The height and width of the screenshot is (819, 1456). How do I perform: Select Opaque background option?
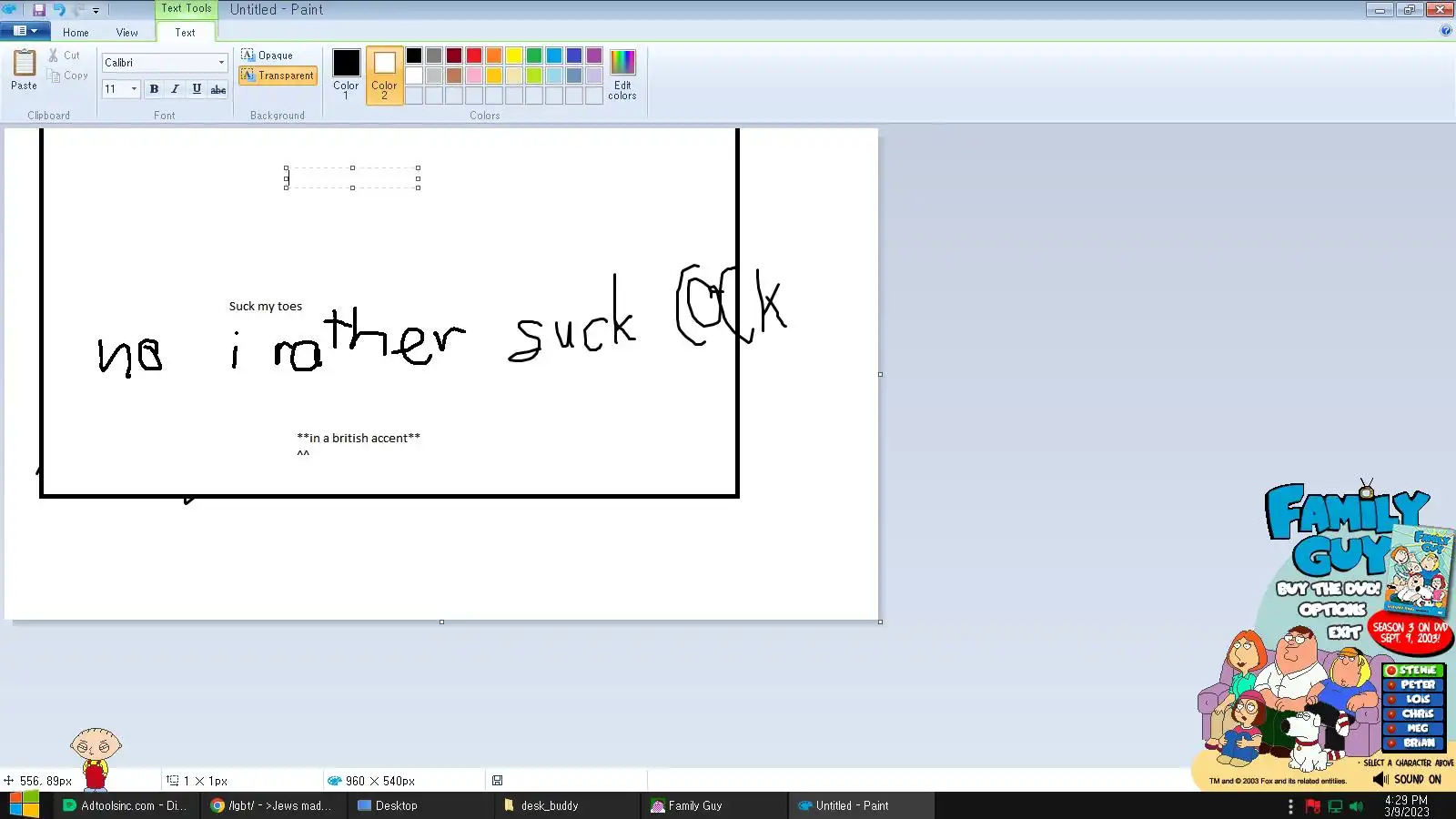coord(268,56)
